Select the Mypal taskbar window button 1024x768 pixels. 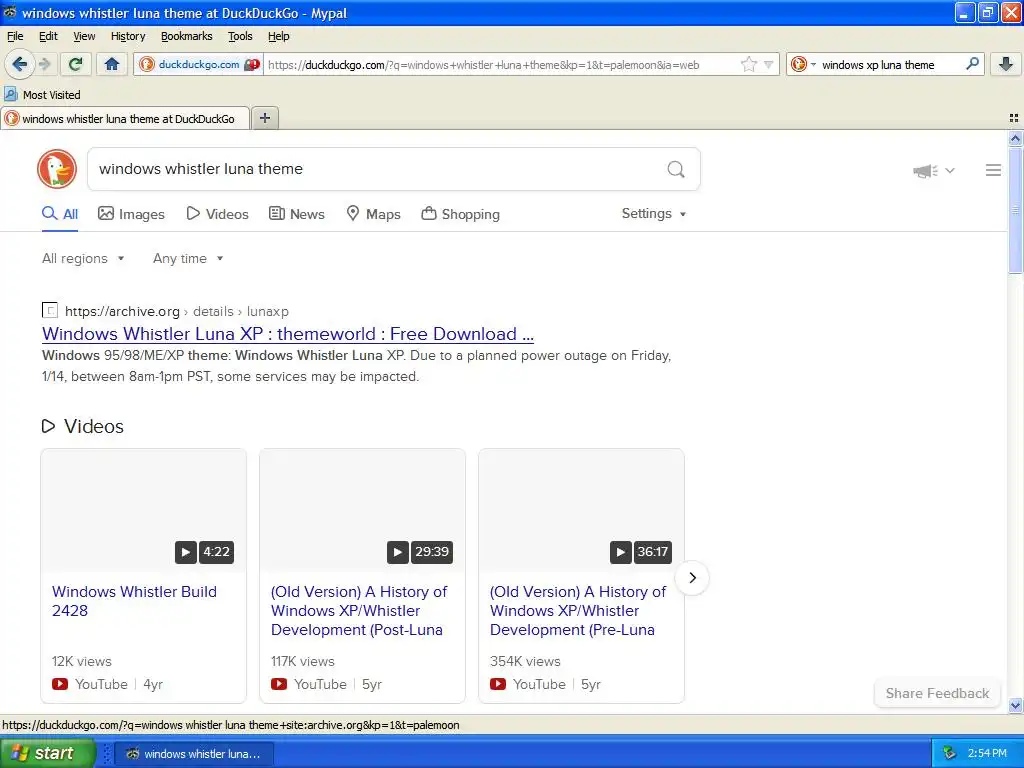194,754
